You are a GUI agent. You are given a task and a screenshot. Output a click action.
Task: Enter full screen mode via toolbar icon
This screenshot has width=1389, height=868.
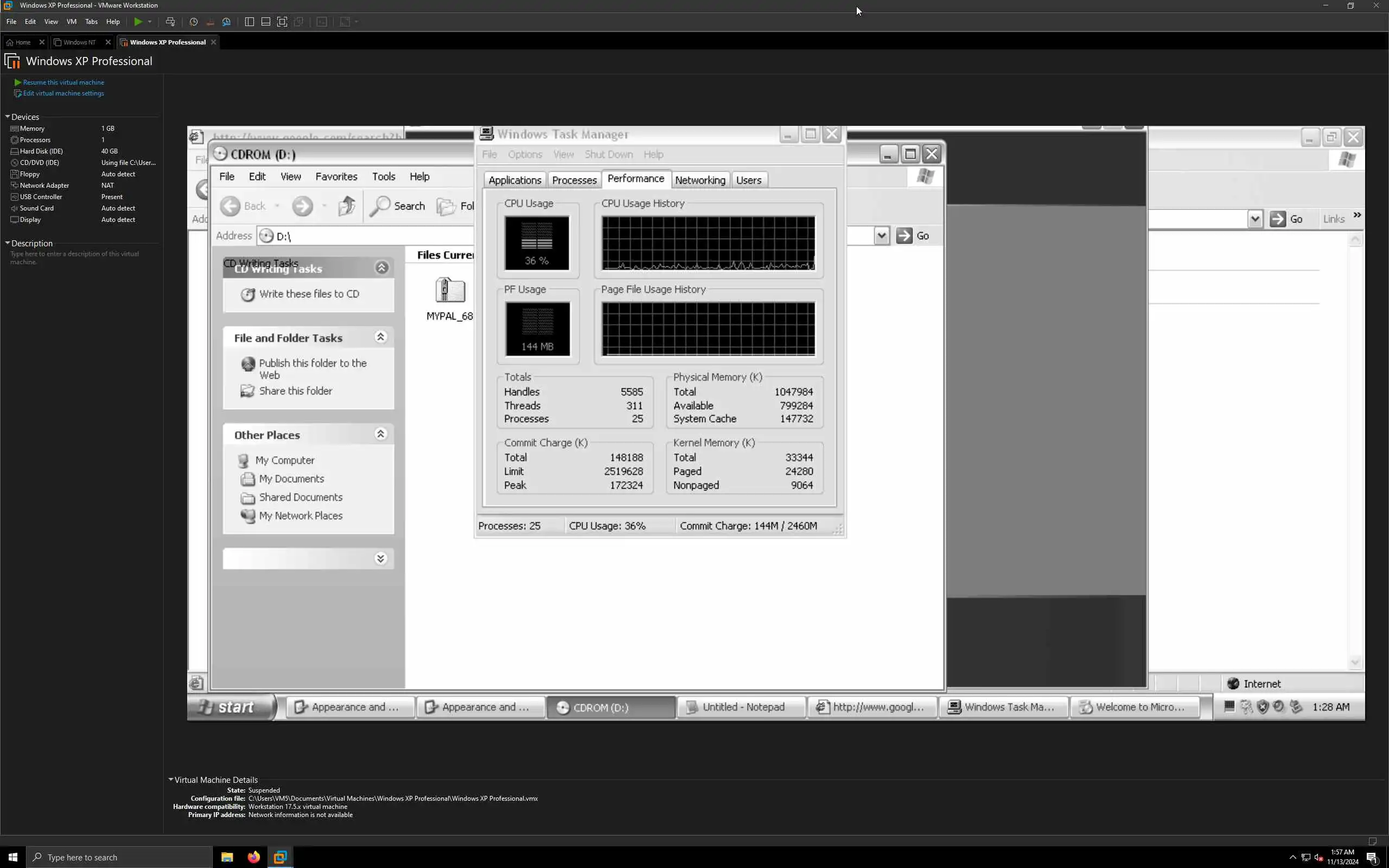click(282, 22)
